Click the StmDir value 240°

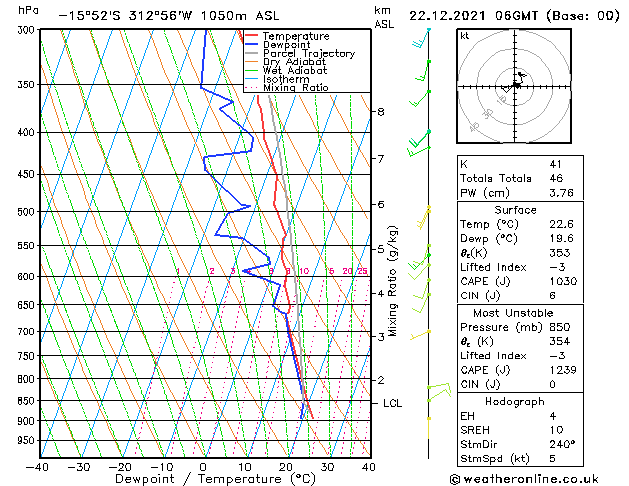coord(562,444)
